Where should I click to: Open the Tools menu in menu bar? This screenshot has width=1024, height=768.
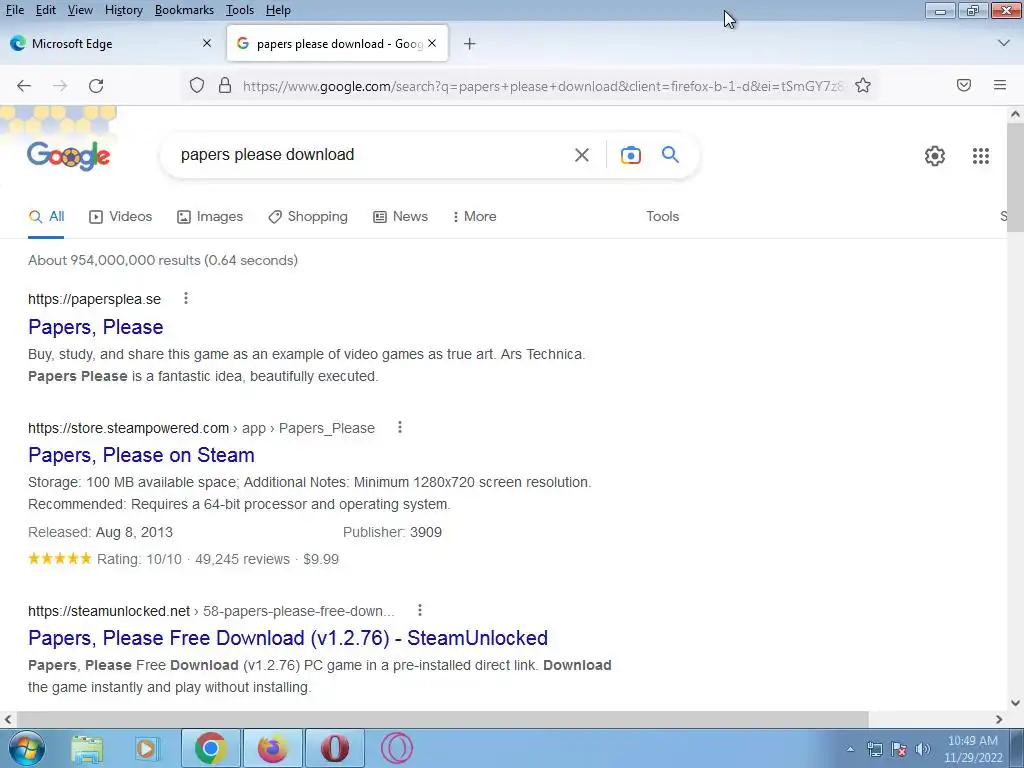coord(240,10)
